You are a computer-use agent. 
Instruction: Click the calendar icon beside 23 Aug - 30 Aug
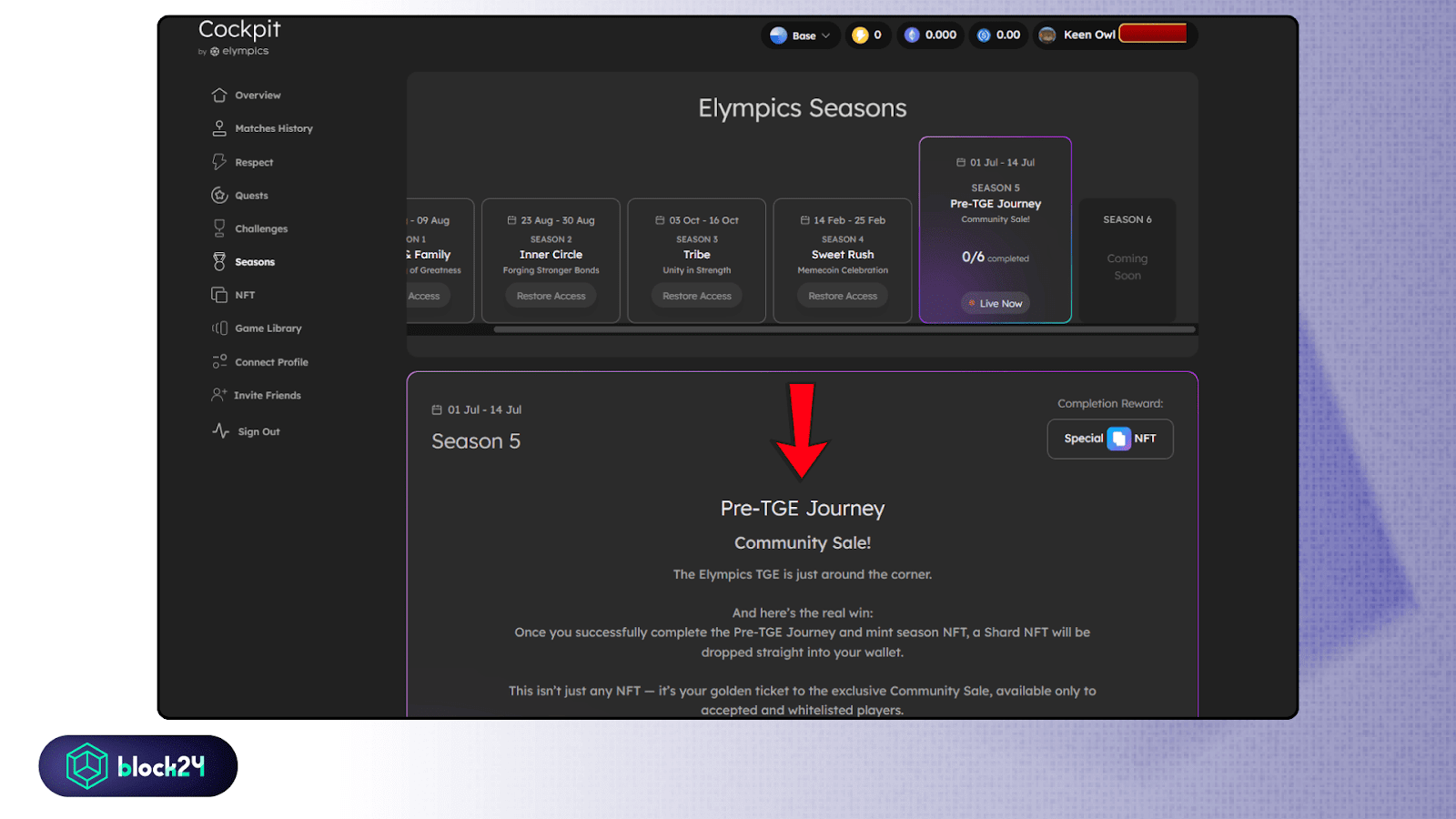point(511,220)
